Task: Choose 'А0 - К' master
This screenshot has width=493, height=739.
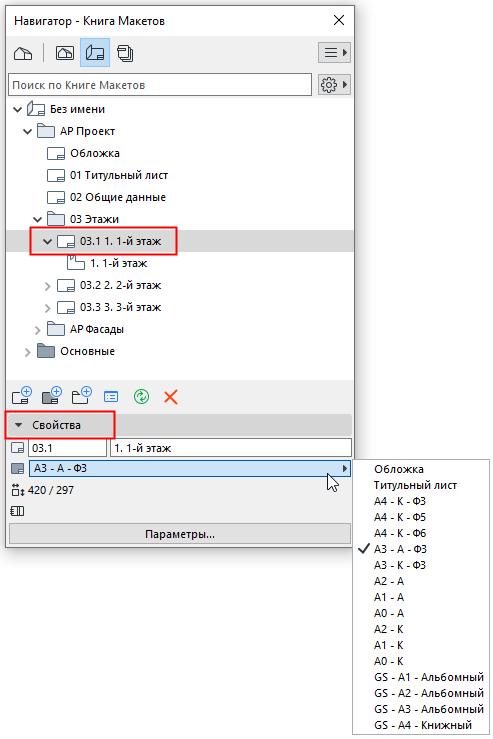Action: [x=389, y=662]
